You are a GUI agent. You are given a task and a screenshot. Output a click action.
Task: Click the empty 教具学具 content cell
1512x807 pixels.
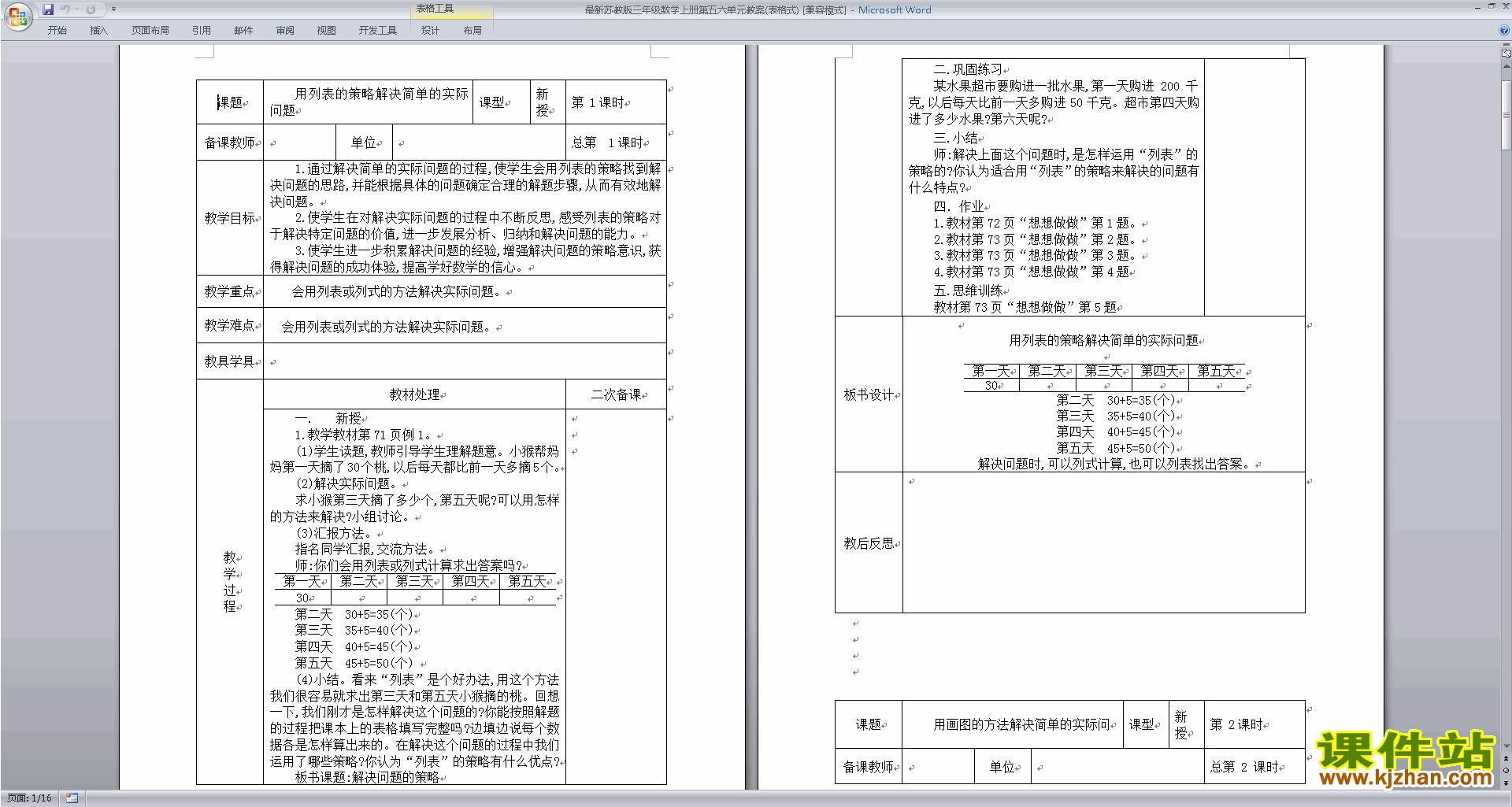pos(465,361)
